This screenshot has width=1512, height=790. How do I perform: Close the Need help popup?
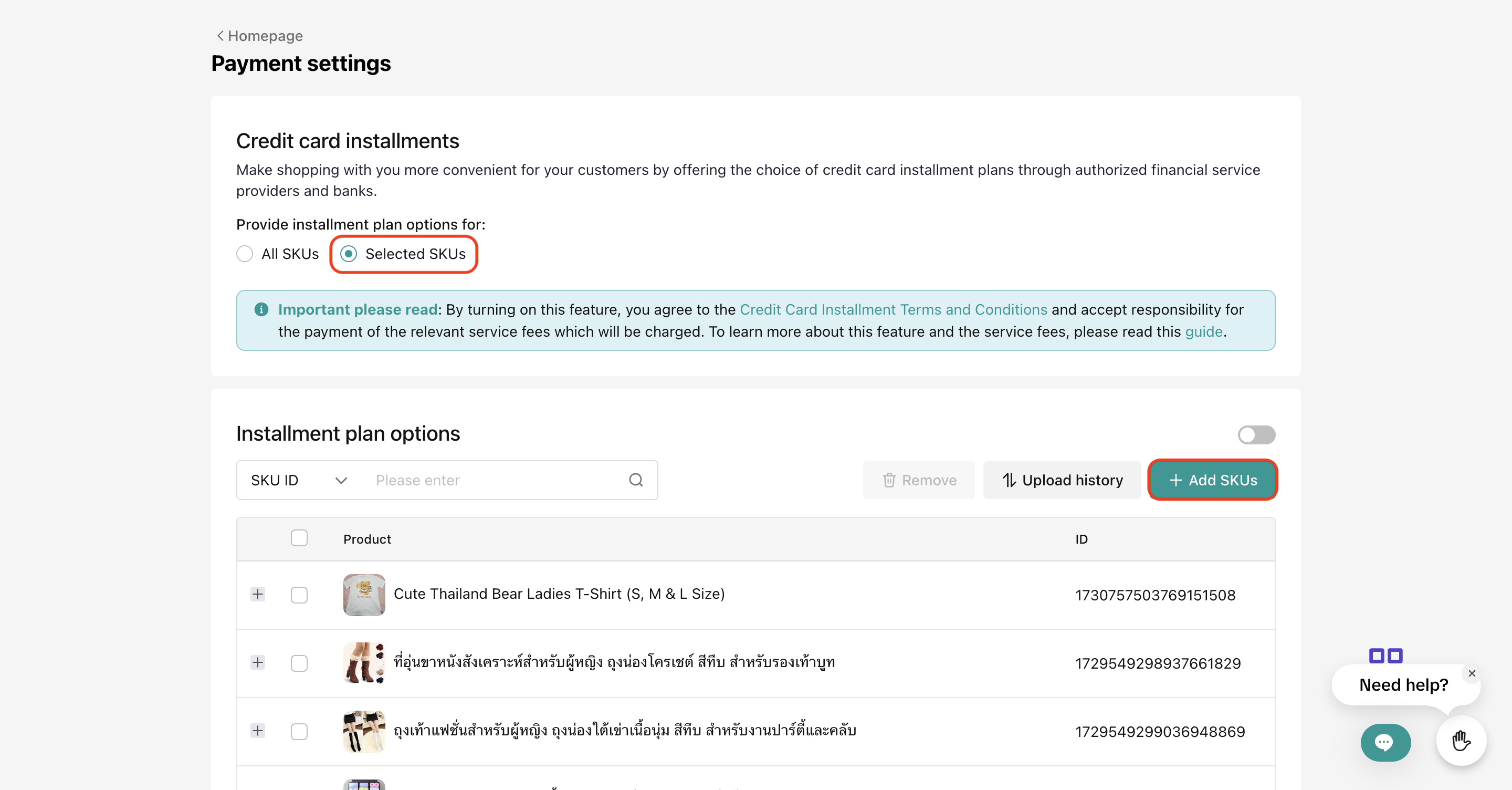[1472, 673]
